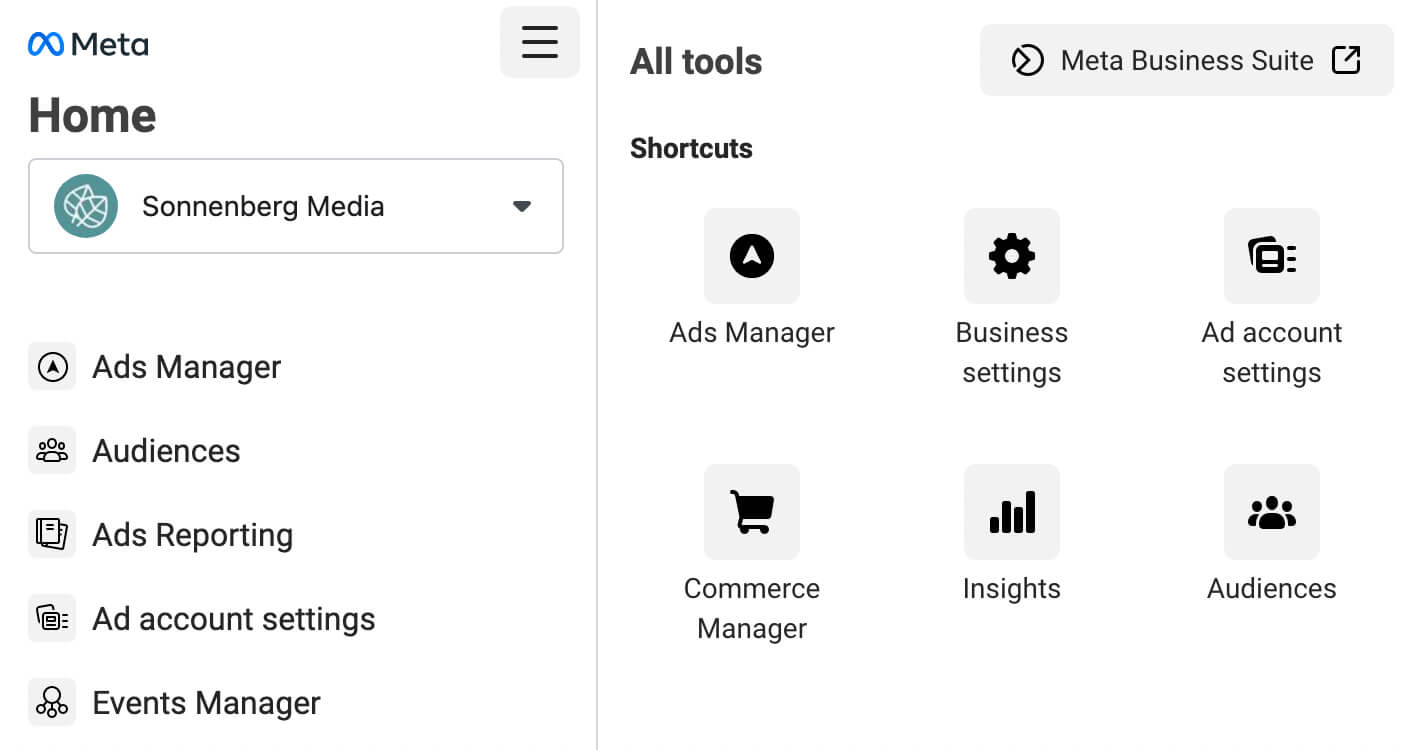
Task: Click the Audiences icon in the sidebar
Action: pos(52,451)
